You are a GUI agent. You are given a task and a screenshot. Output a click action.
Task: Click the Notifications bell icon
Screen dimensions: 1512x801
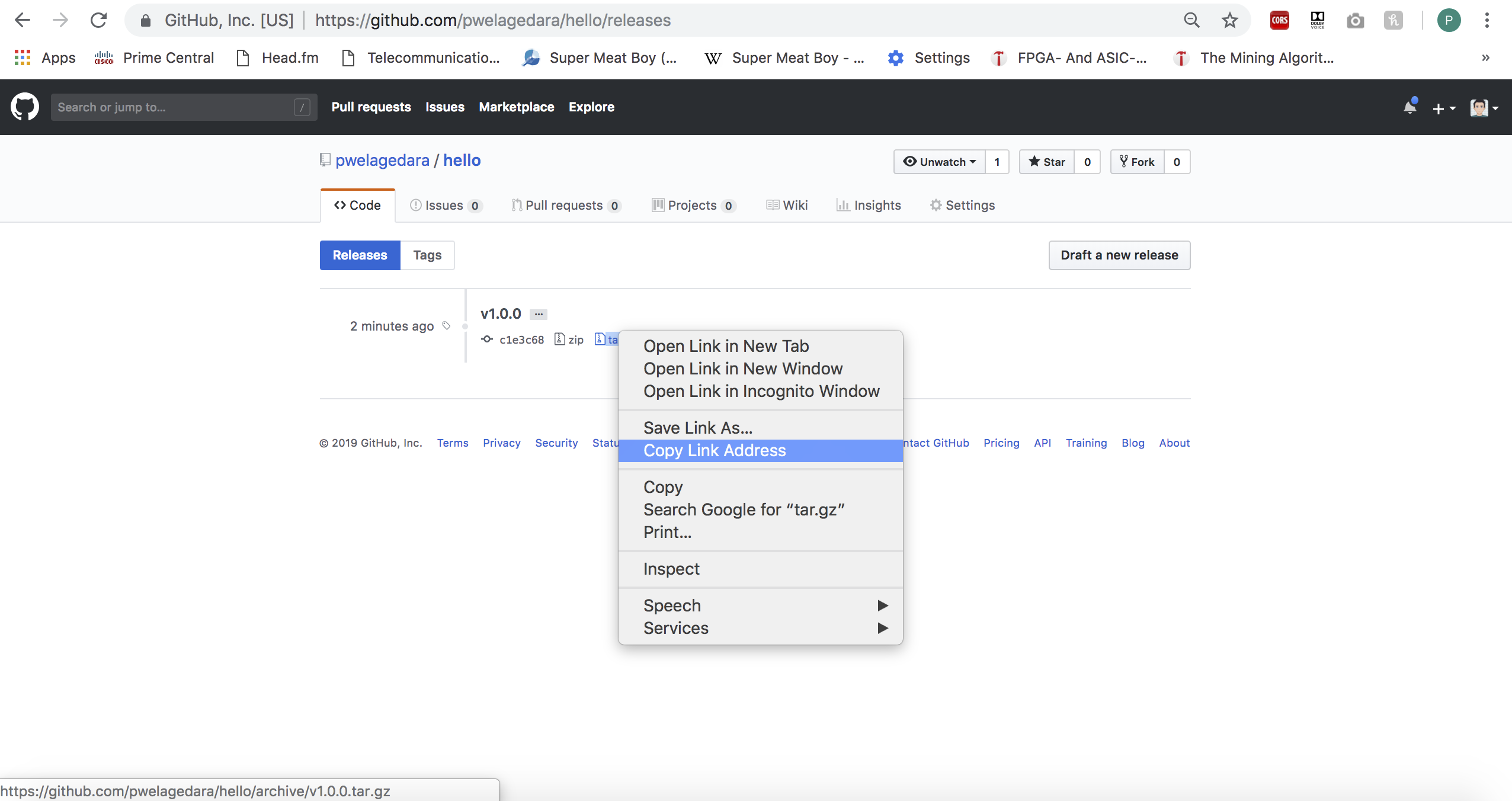[1409, 107]
